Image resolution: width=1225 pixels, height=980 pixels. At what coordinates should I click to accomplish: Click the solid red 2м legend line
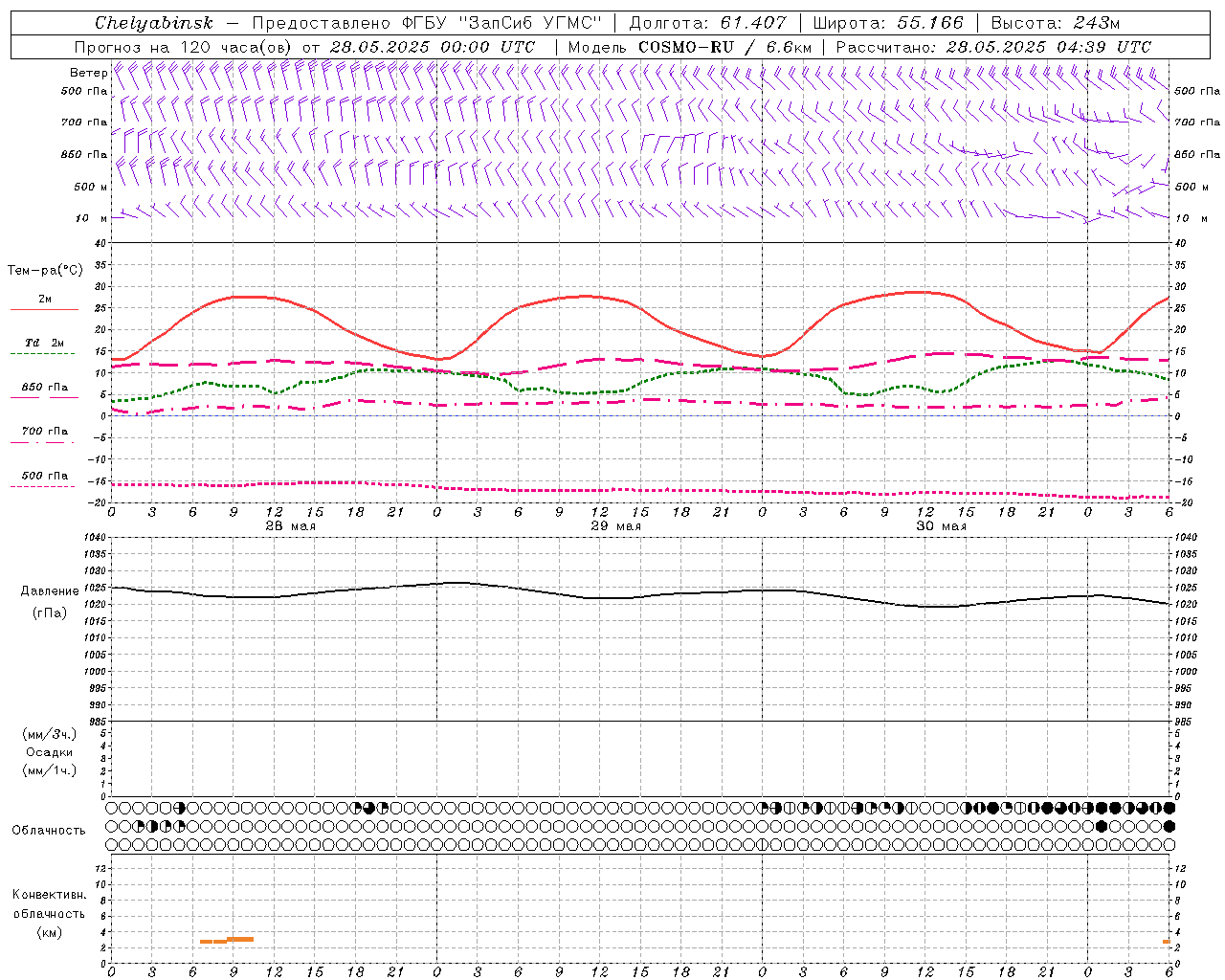point(44,309)
